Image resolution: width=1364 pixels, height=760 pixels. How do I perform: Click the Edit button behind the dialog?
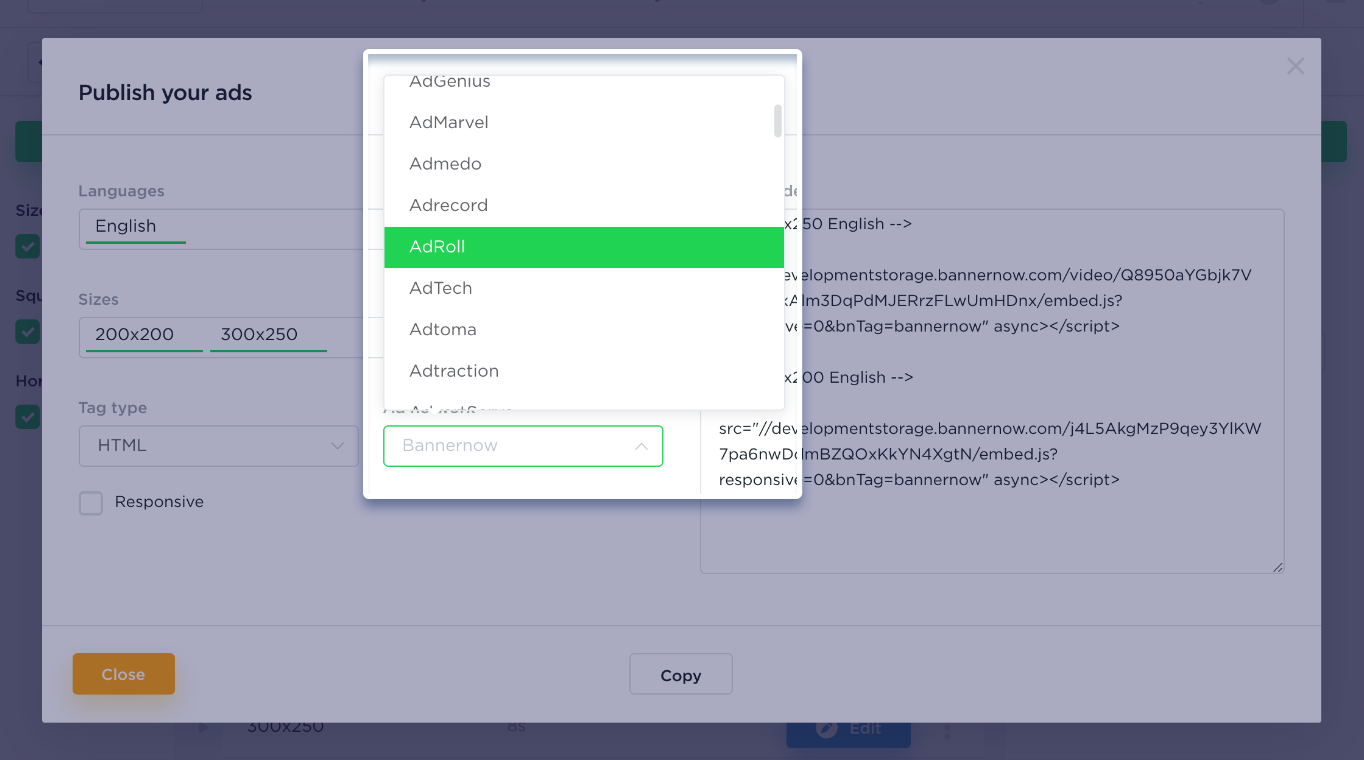coord(849,728)
